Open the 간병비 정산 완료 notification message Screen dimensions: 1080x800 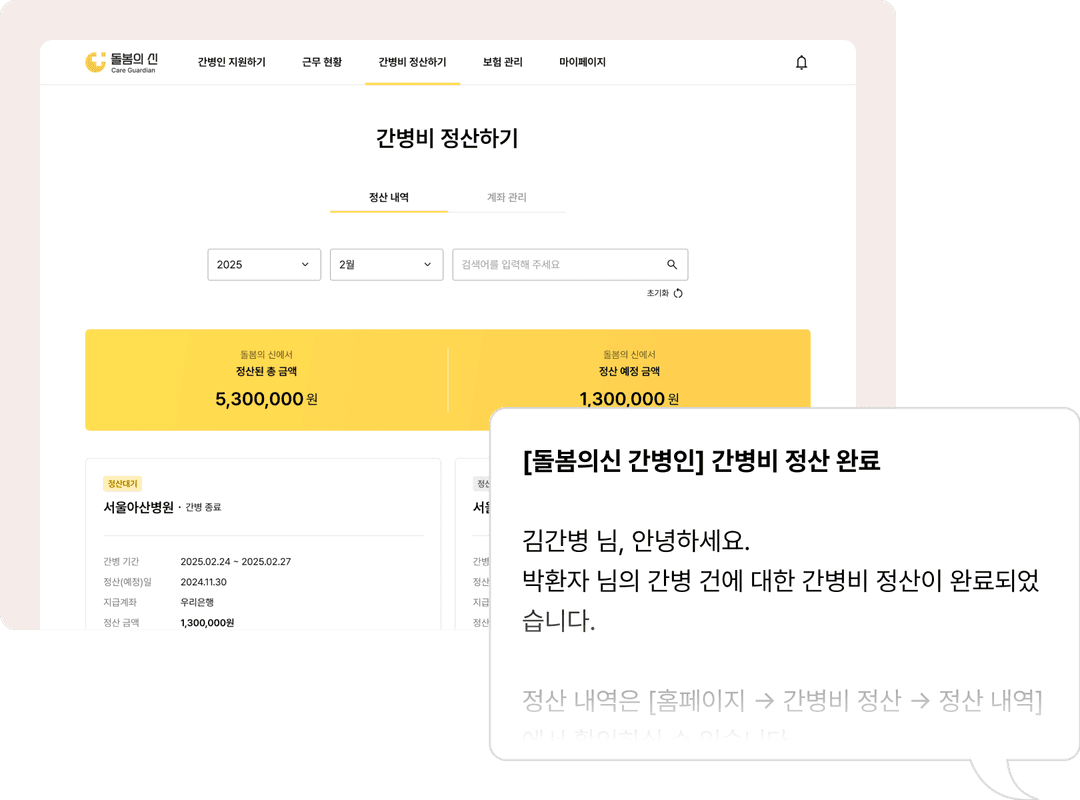(x=784, y=580)
